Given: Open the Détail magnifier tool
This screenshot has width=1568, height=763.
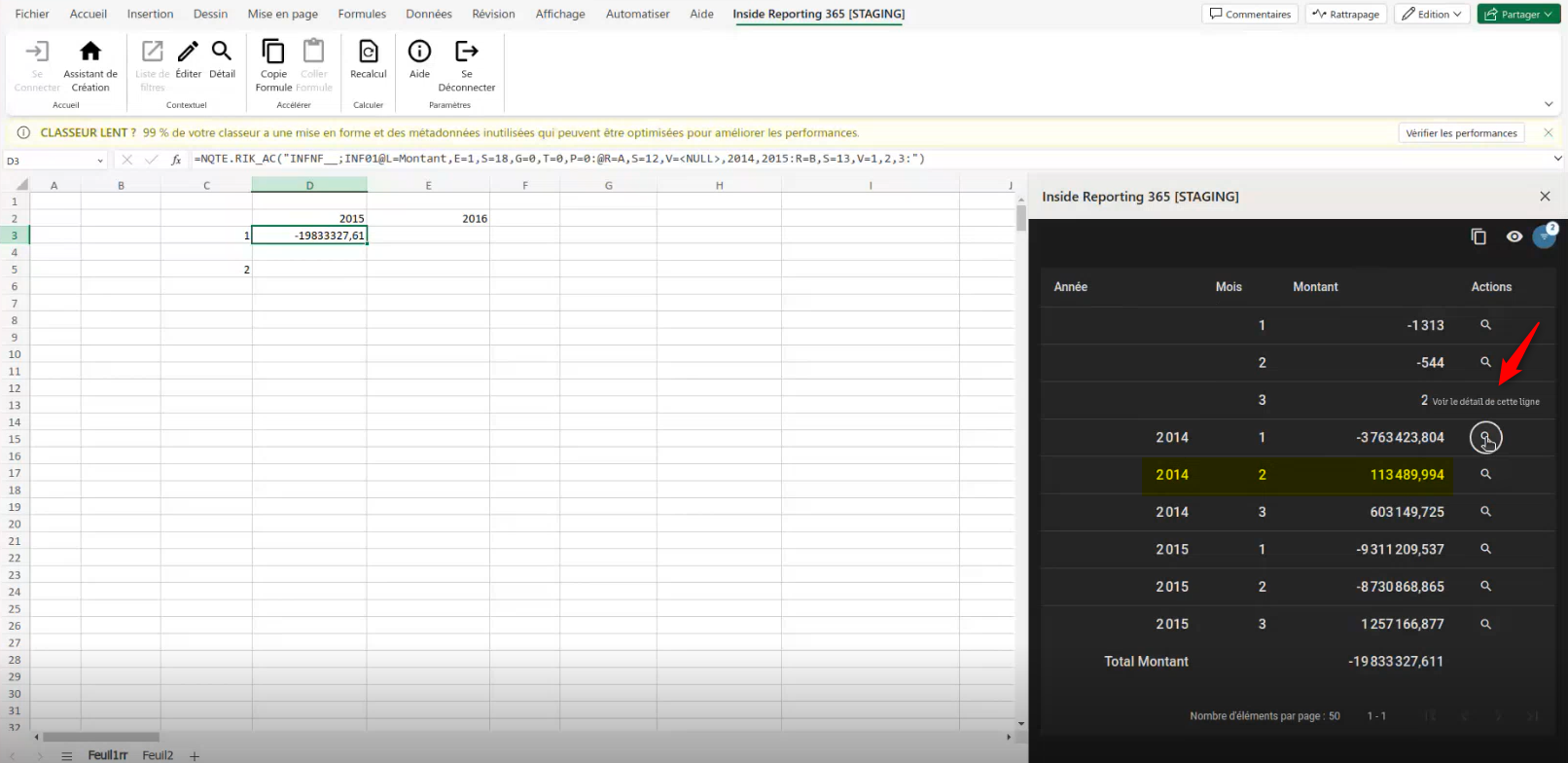Looking at the screenshot, I should coord(222,59).
